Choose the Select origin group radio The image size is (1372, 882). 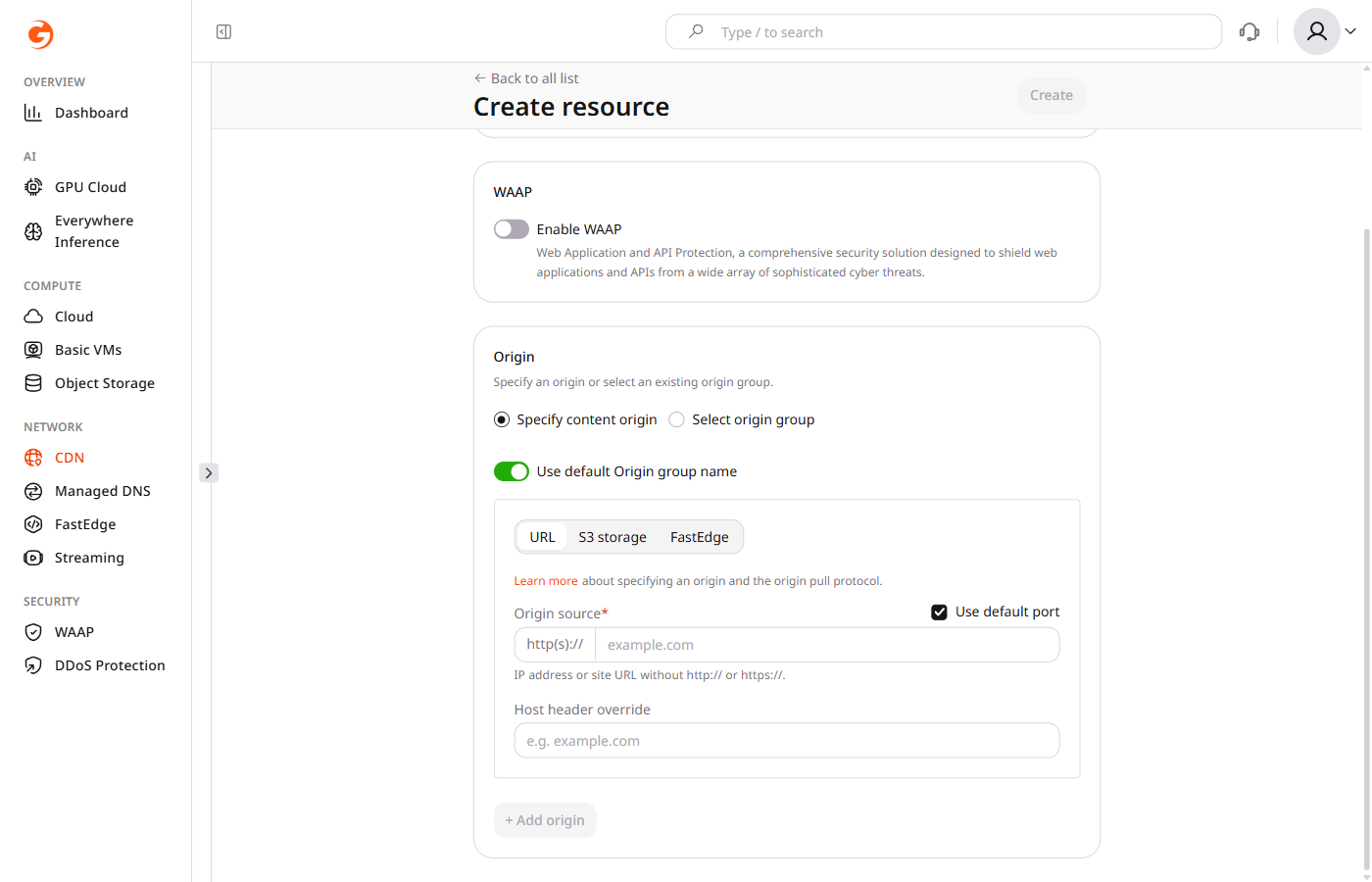click(676, 419)
